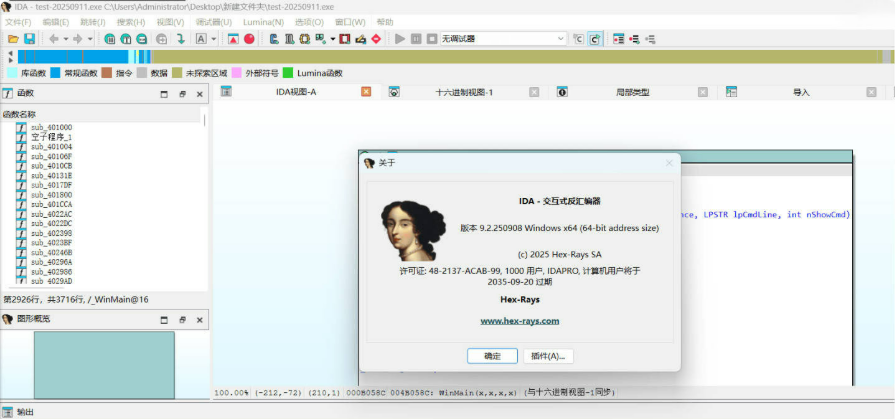
Task: Open the 文件(F) menu
Action: (18, 22)
